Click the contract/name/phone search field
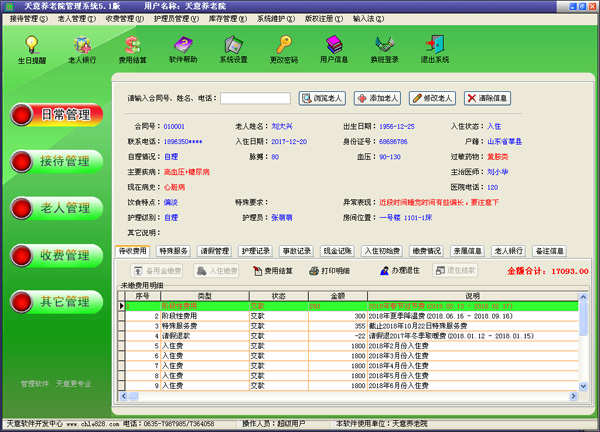This screenshot has width=600, height=432. coord(255,99)
